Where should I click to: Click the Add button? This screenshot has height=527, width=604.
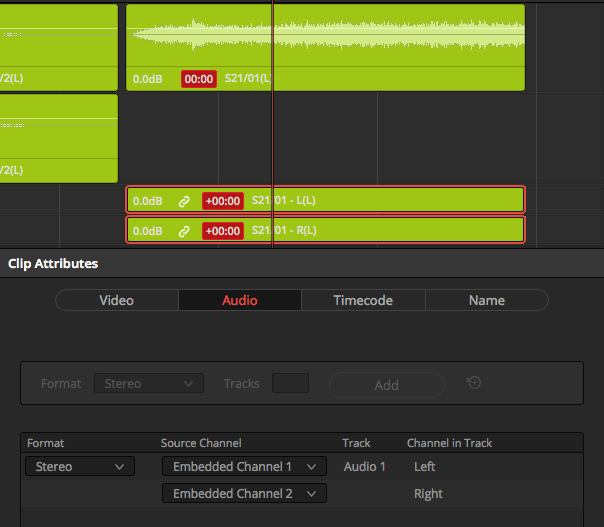pyautogui.click(x=387, y=385)
